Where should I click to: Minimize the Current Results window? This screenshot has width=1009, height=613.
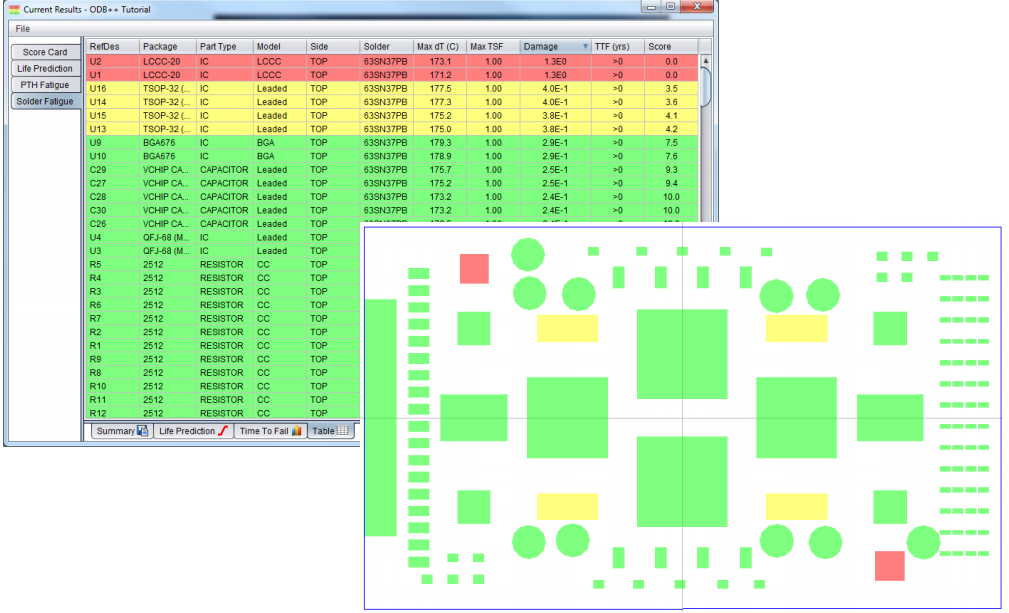651,6
